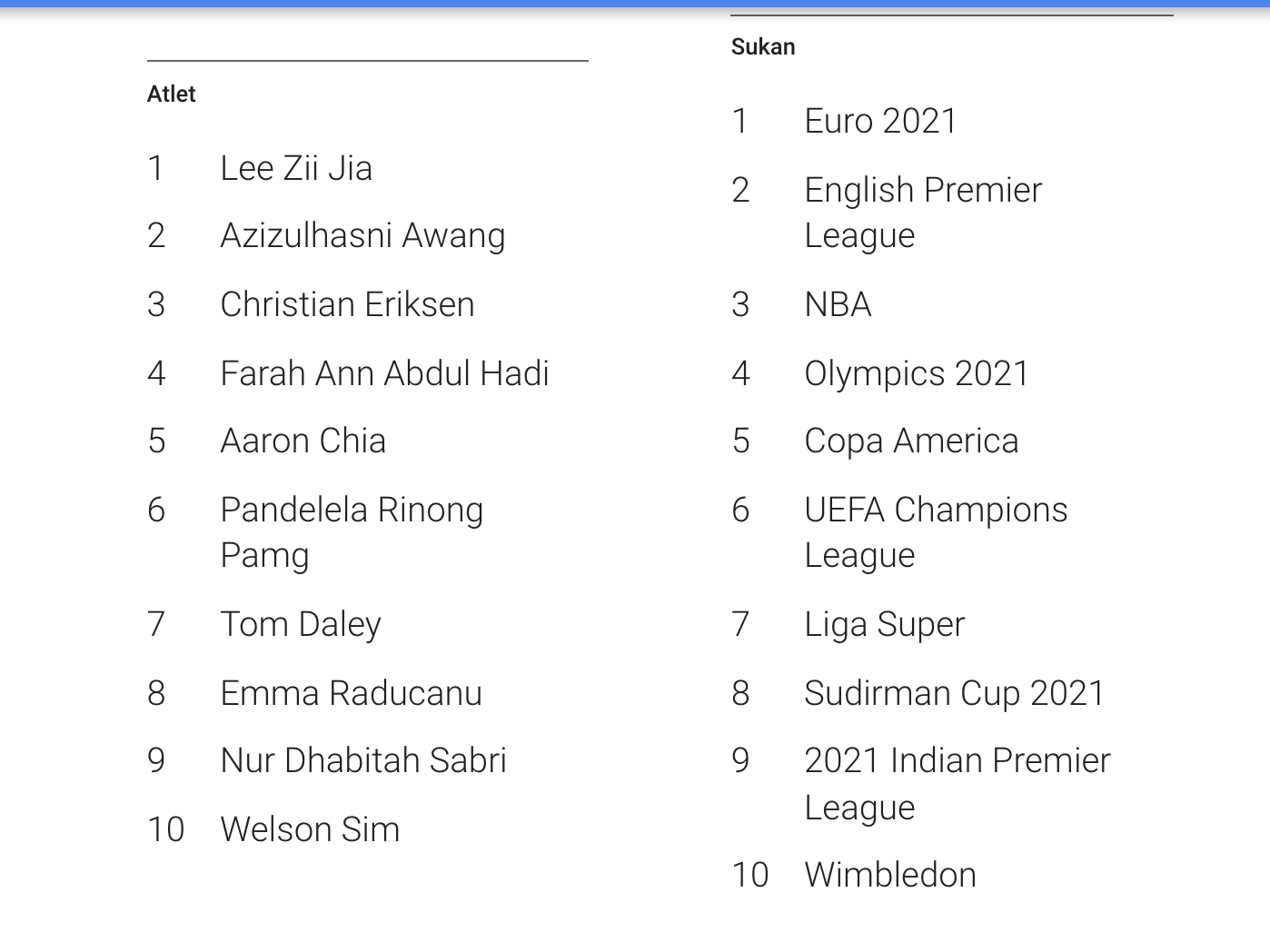1270x952 pixels.
Task: Open Nur Dhabitah Sabri item
Action: click(x=363, y=761)
